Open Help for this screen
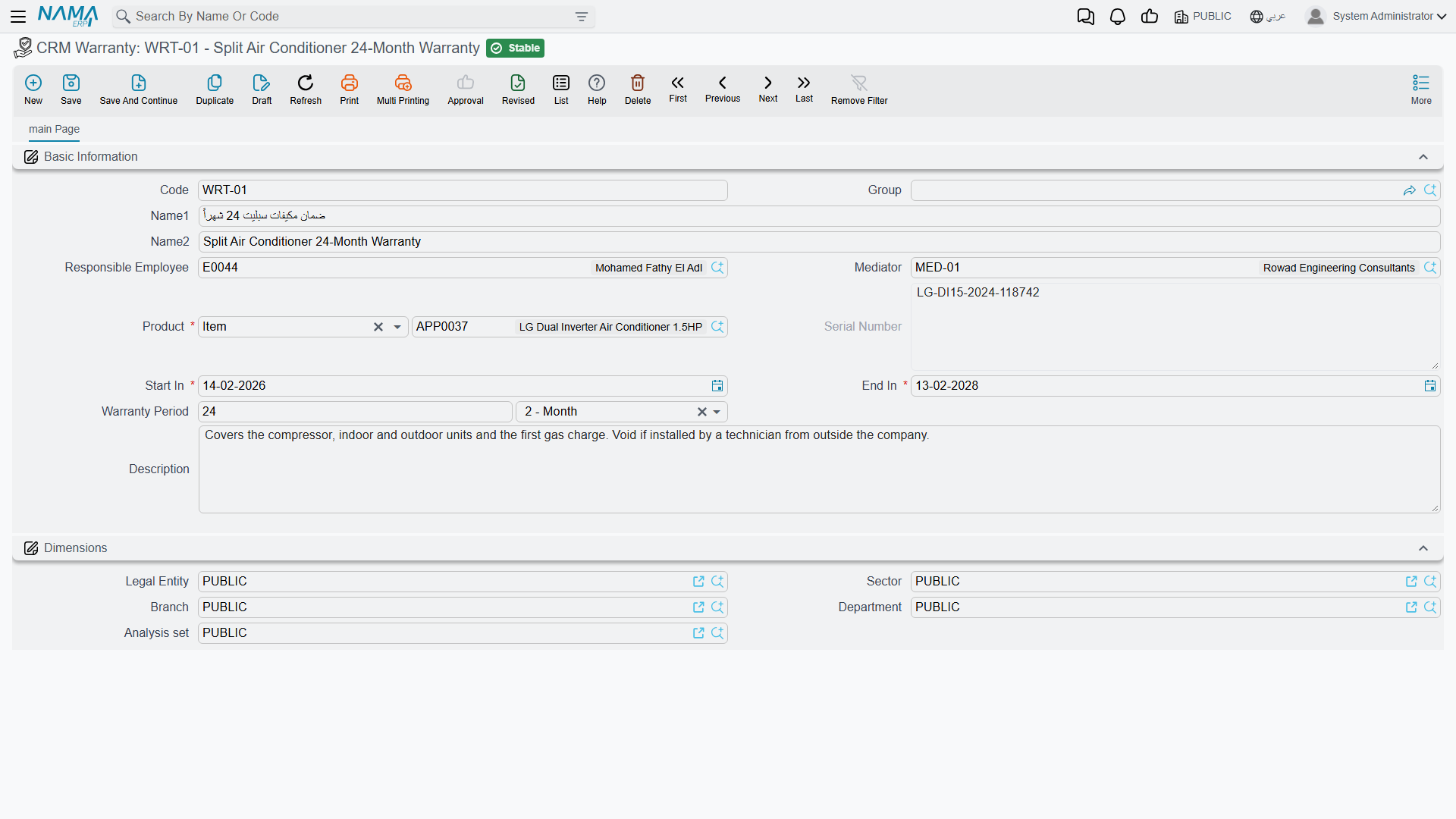Viewport: 1456px width, 819px height. tap(597, 89)
